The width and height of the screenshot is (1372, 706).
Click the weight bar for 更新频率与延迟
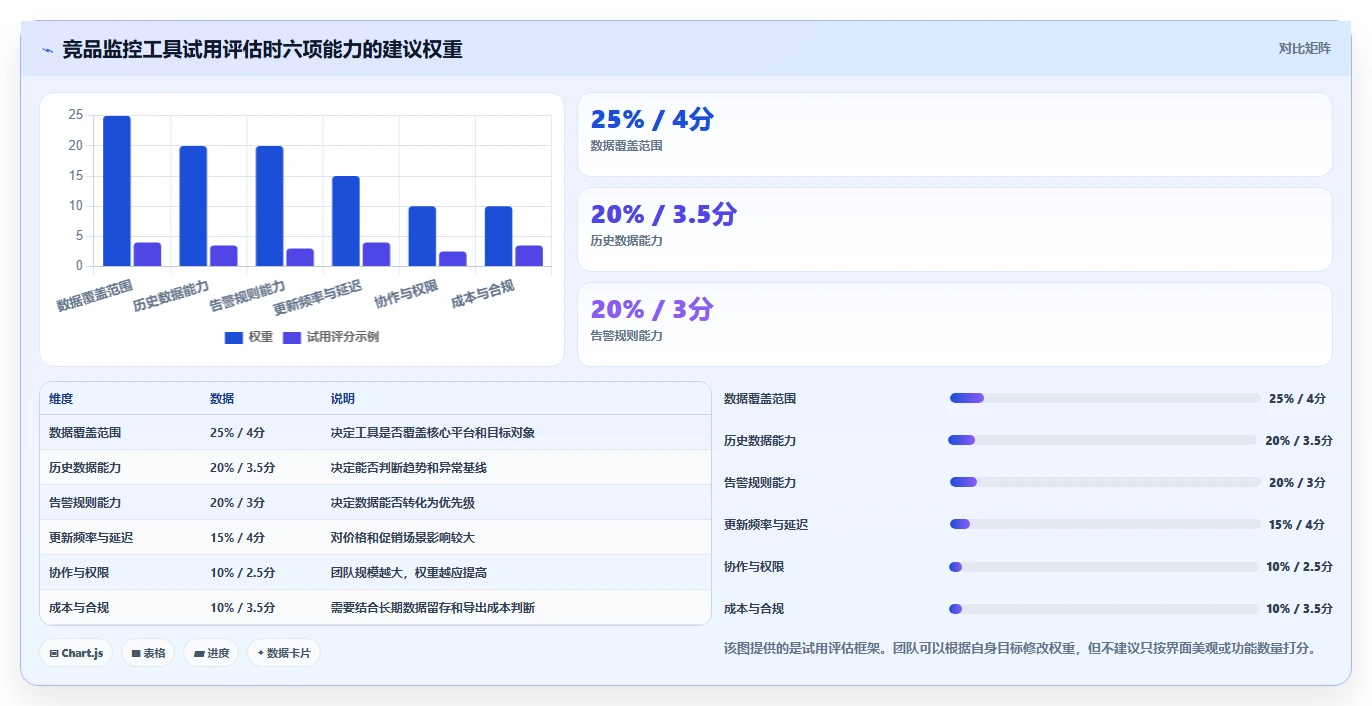(346, 221)
